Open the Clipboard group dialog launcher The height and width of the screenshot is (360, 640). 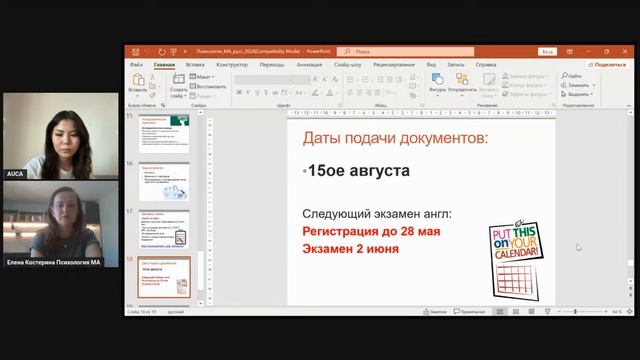click(x=163, y=105)
